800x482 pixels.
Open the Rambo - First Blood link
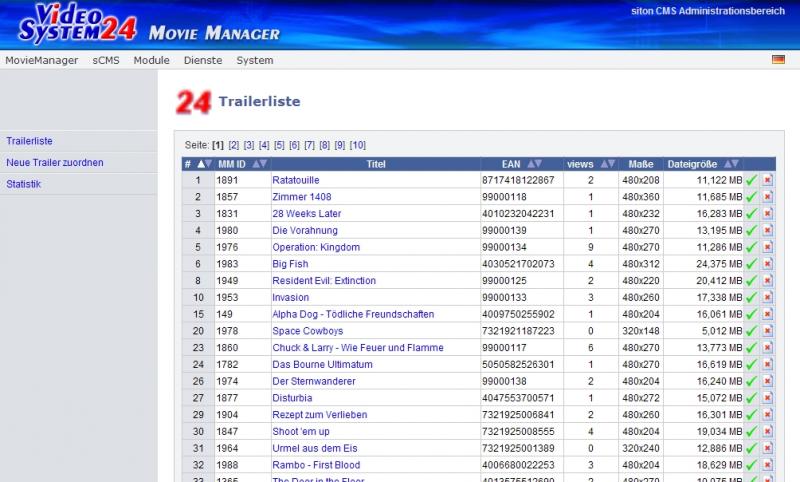tap(316, 465)
